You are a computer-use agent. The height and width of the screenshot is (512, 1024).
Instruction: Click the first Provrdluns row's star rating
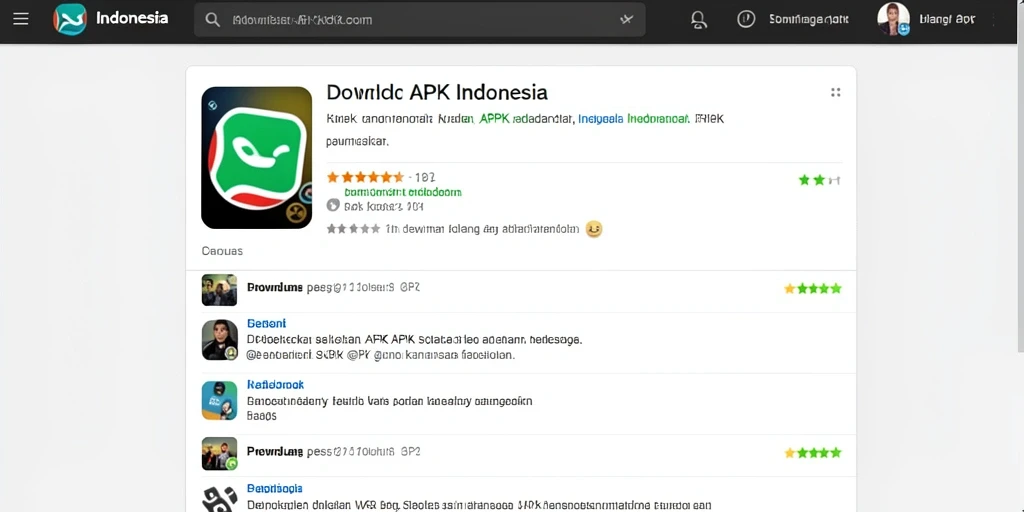pyautogui.click(x=813, y=288)
